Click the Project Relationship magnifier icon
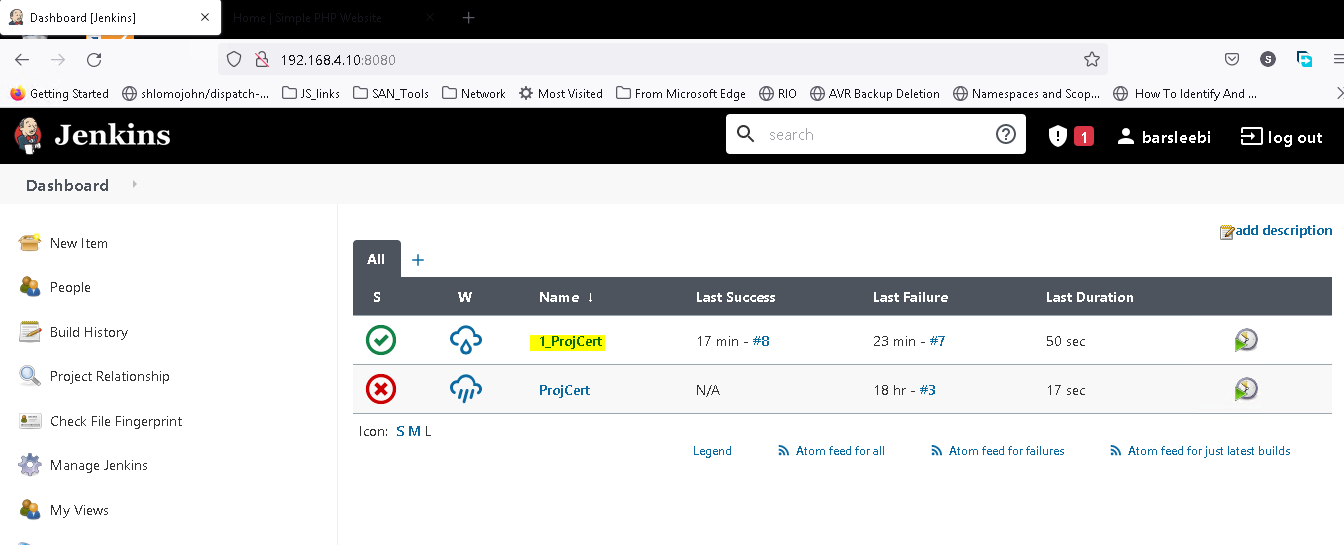 coord(30,376)
